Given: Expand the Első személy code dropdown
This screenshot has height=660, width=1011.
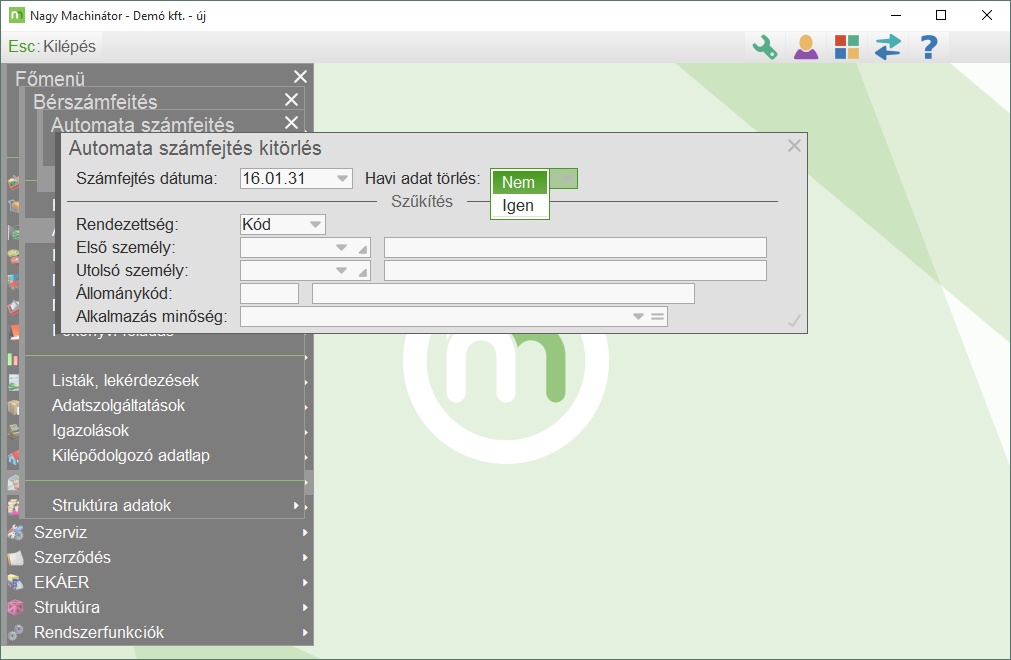Looking at the screenshot, I should (x=342, y=248).
